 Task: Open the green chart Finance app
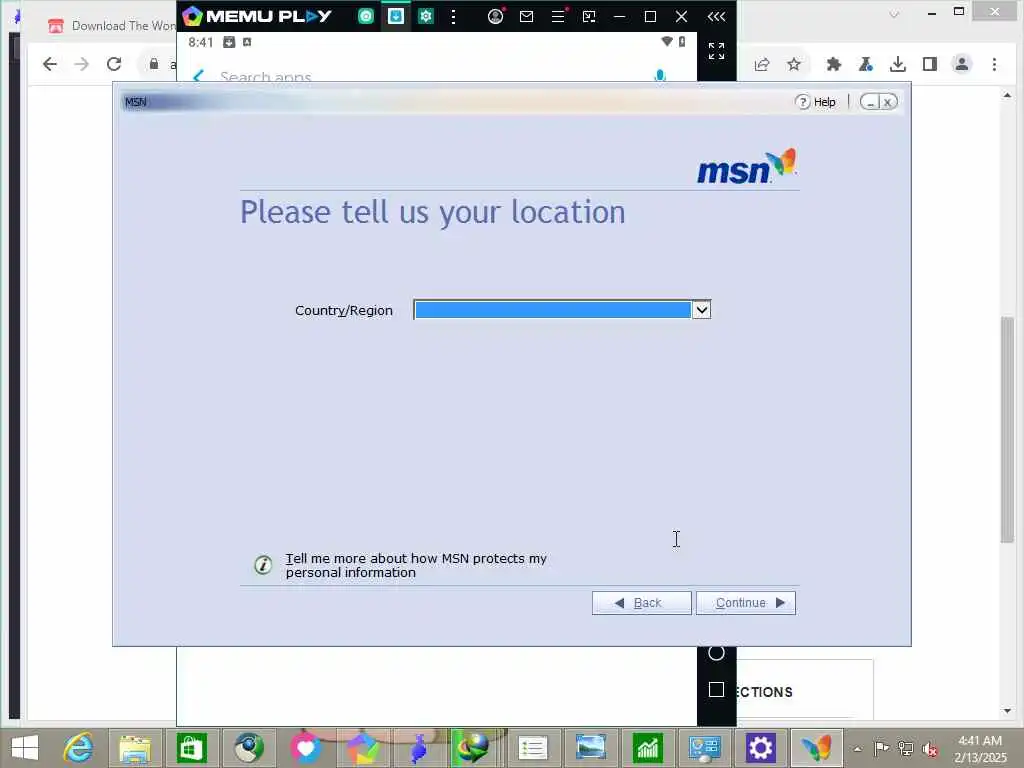pos(647,748)
